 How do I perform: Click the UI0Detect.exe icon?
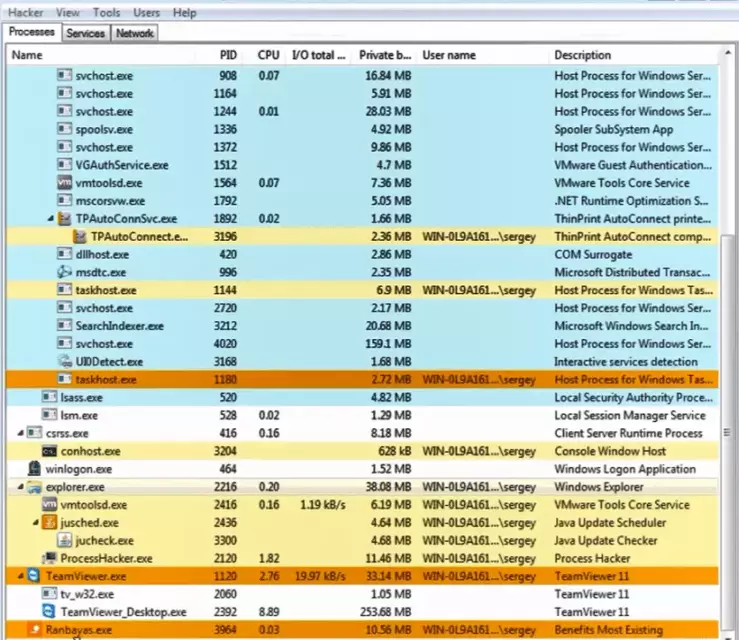pos(65,361)
